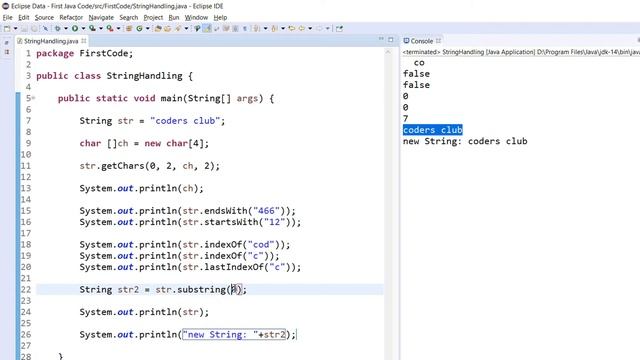The height and width of the screenshot is (360, 640).
Task: Expand the New Java Class dropdown arrow
Action: point(147,29)
